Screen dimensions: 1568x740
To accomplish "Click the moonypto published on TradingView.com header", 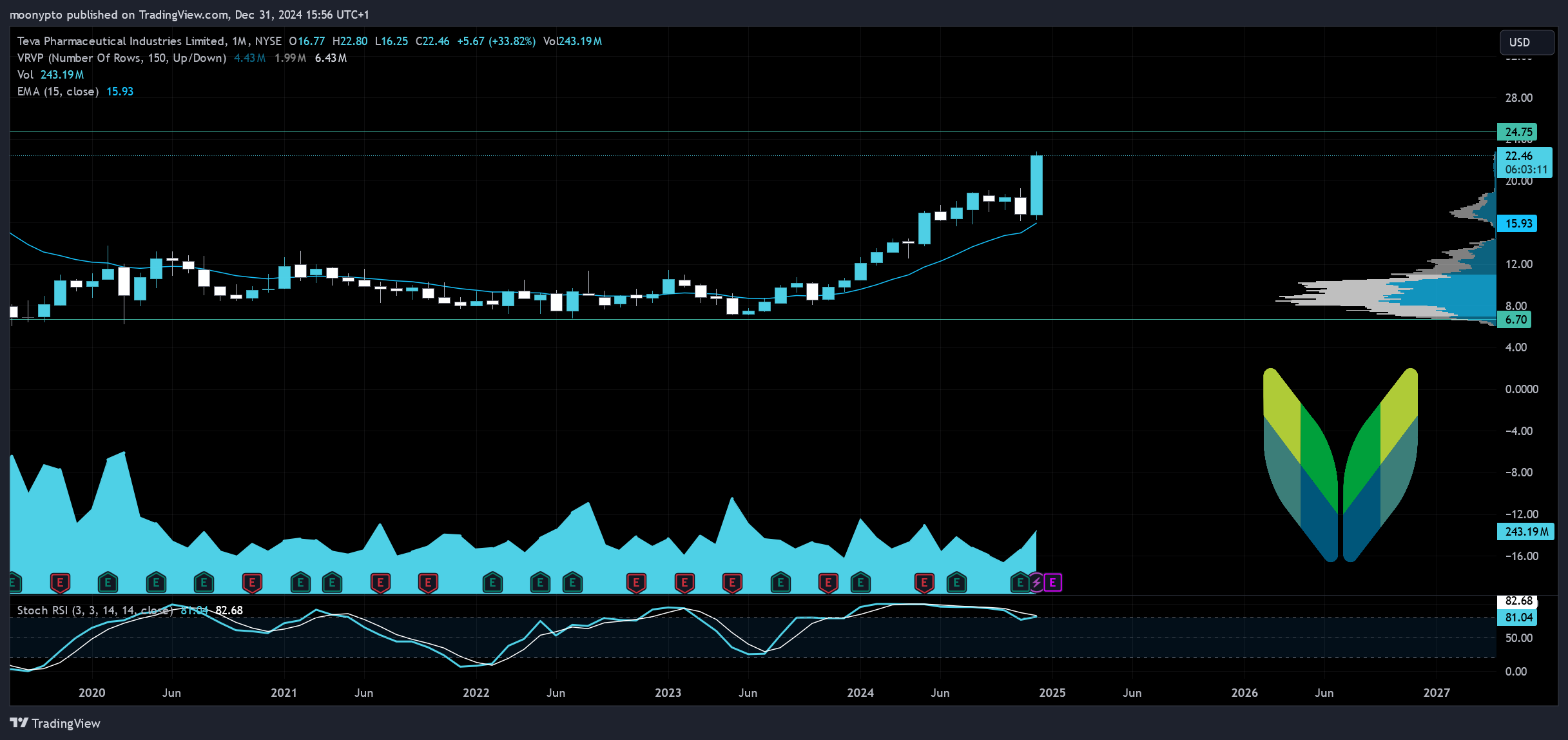I will pyautogui.click(x=188, y=14).
